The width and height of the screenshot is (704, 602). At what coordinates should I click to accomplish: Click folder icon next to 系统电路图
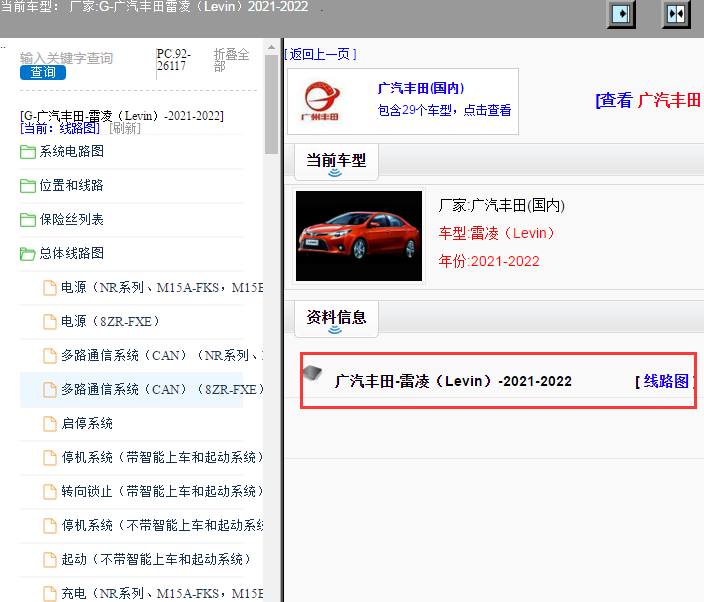[x=28, y=152]
